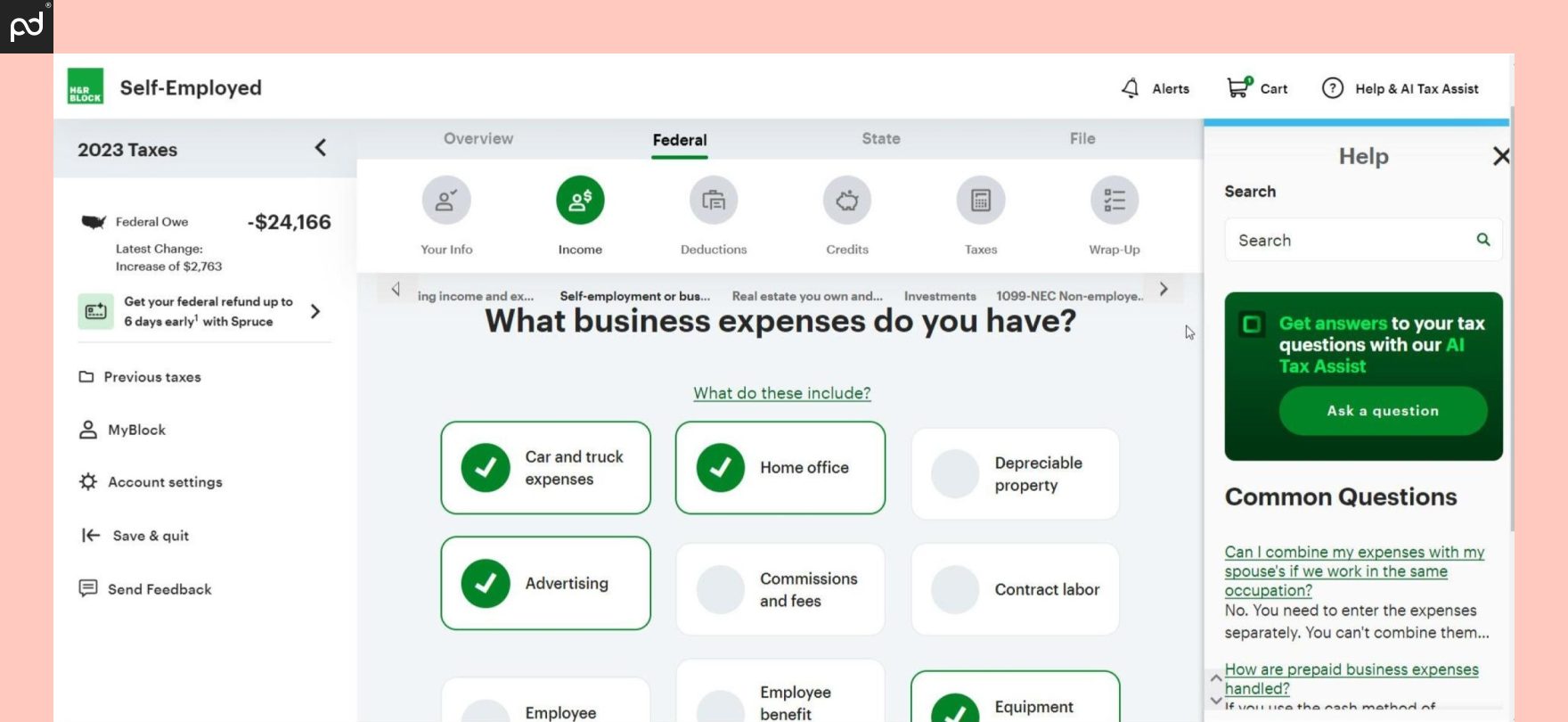Click the Credits piggy bank icon
The height and width of the screenshot is (722, 1568).
[846, 200]
